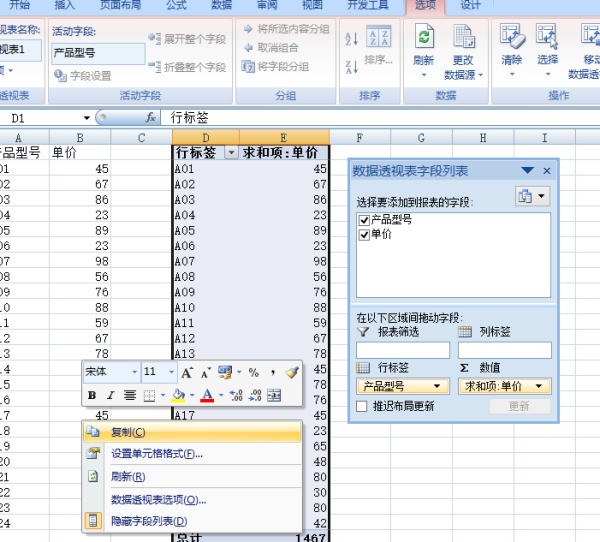Choose 数据透视表选项(O)... from context menu
The height and width of the screenshot is (542, 600).
pos(192,500)
